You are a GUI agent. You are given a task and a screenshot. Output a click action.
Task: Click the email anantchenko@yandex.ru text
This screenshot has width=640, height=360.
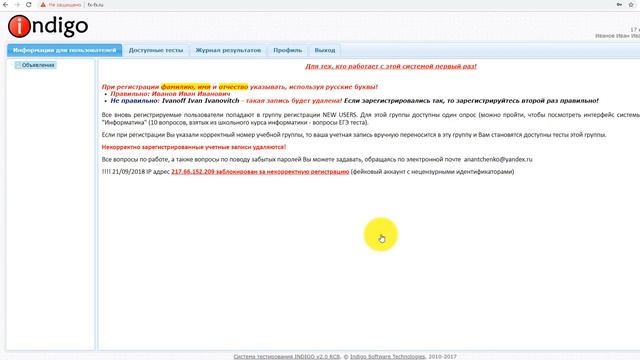pos(498,160)
